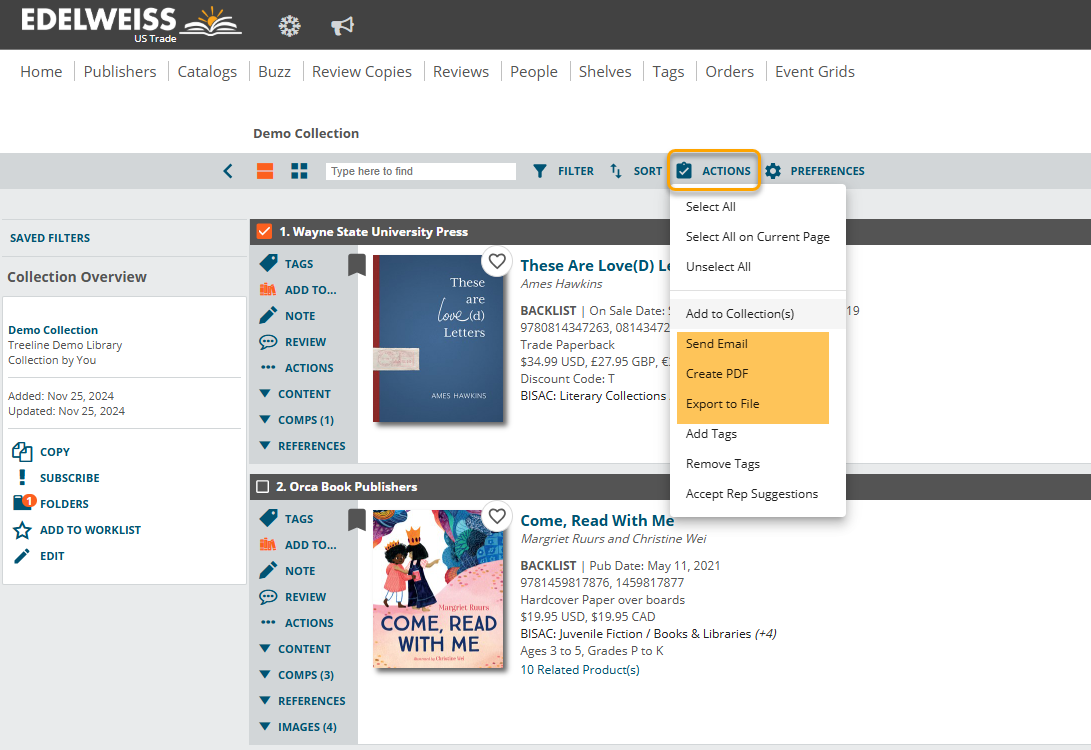Viewport: 1091px width, 750px height.
Task: Click SUBSCRIBE in Collection Overview
Action: (69, 478)
